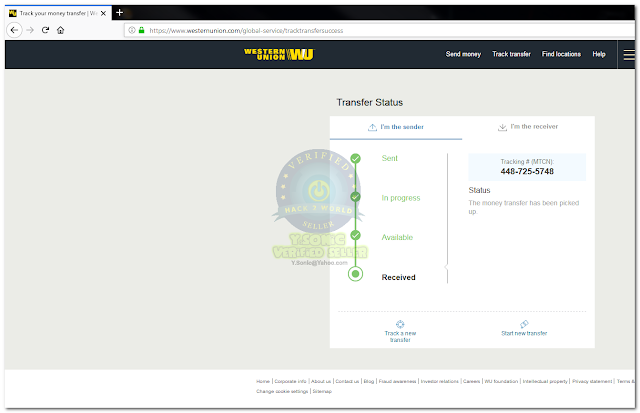640x413 pixels.
Task: Click the Received step circle marker
Action: (356, 274)
